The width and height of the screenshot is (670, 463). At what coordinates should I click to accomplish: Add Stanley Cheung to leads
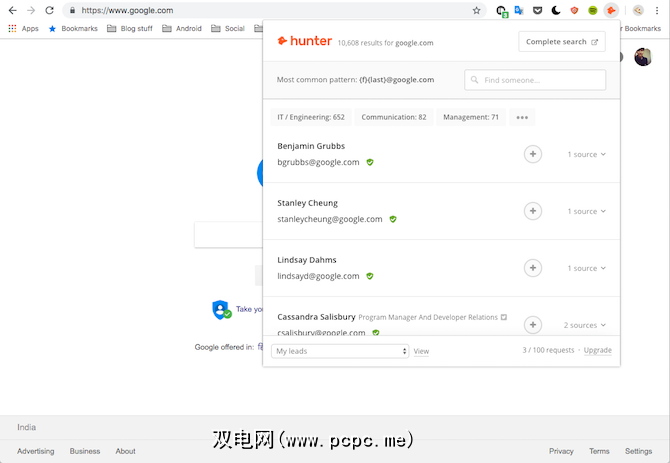click(533, 211)
